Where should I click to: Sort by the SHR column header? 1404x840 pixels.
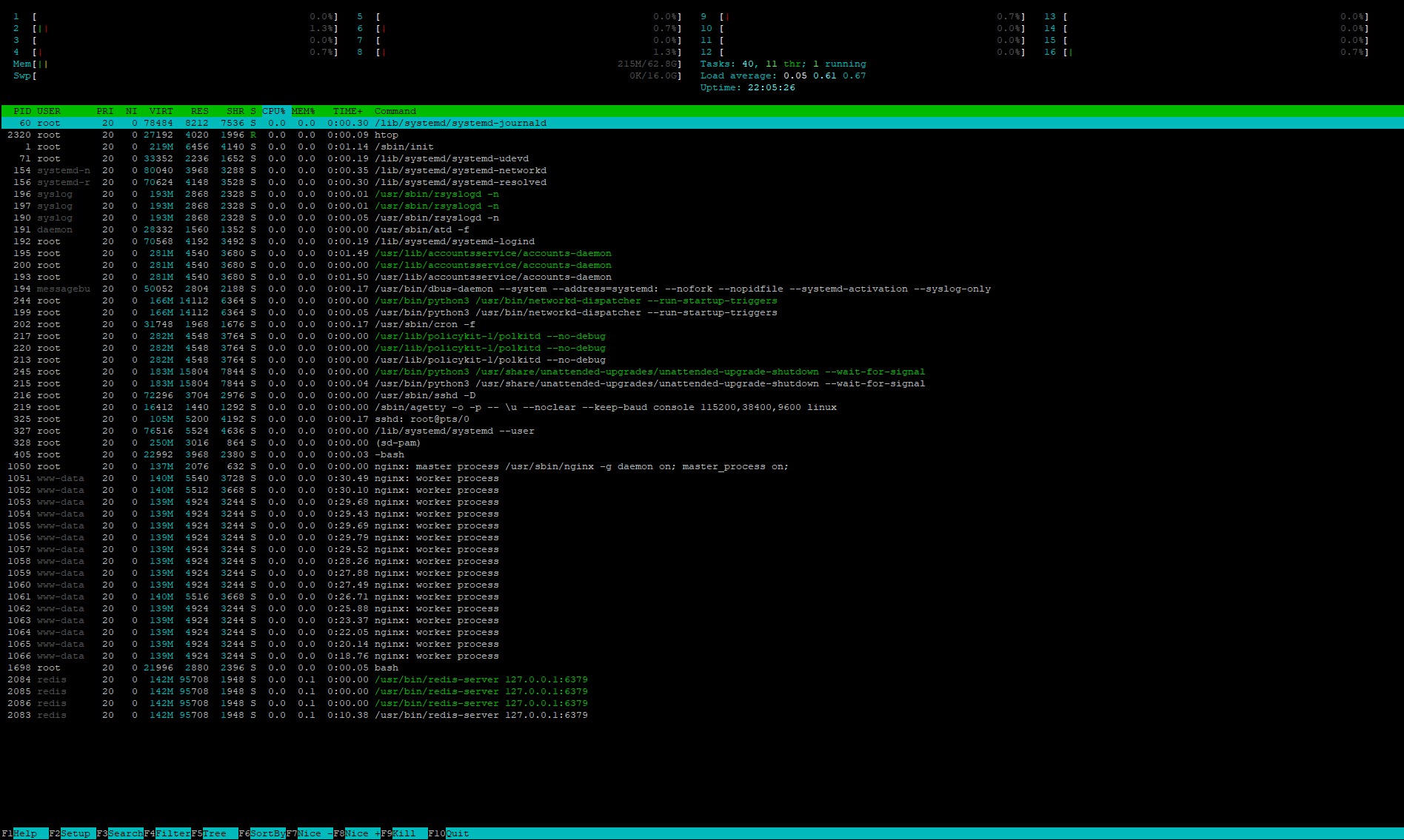tap(235, 111)
